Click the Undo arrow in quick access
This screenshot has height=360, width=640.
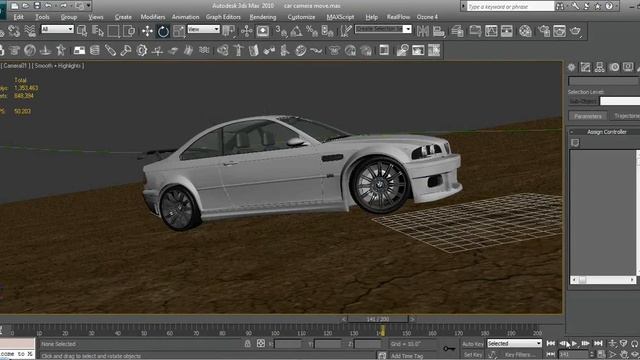click(49, 6)
